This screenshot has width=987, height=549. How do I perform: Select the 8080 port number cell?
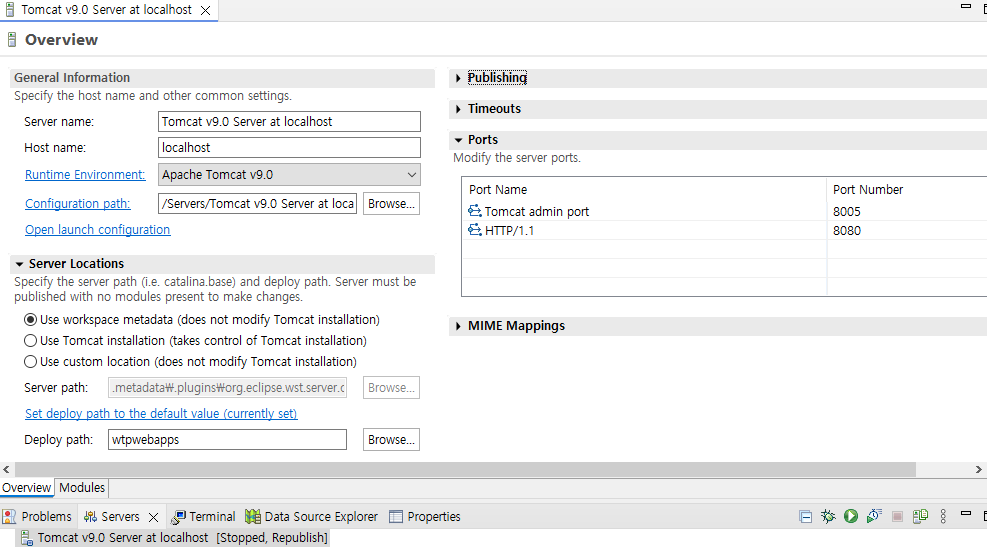tap(847, 231)
